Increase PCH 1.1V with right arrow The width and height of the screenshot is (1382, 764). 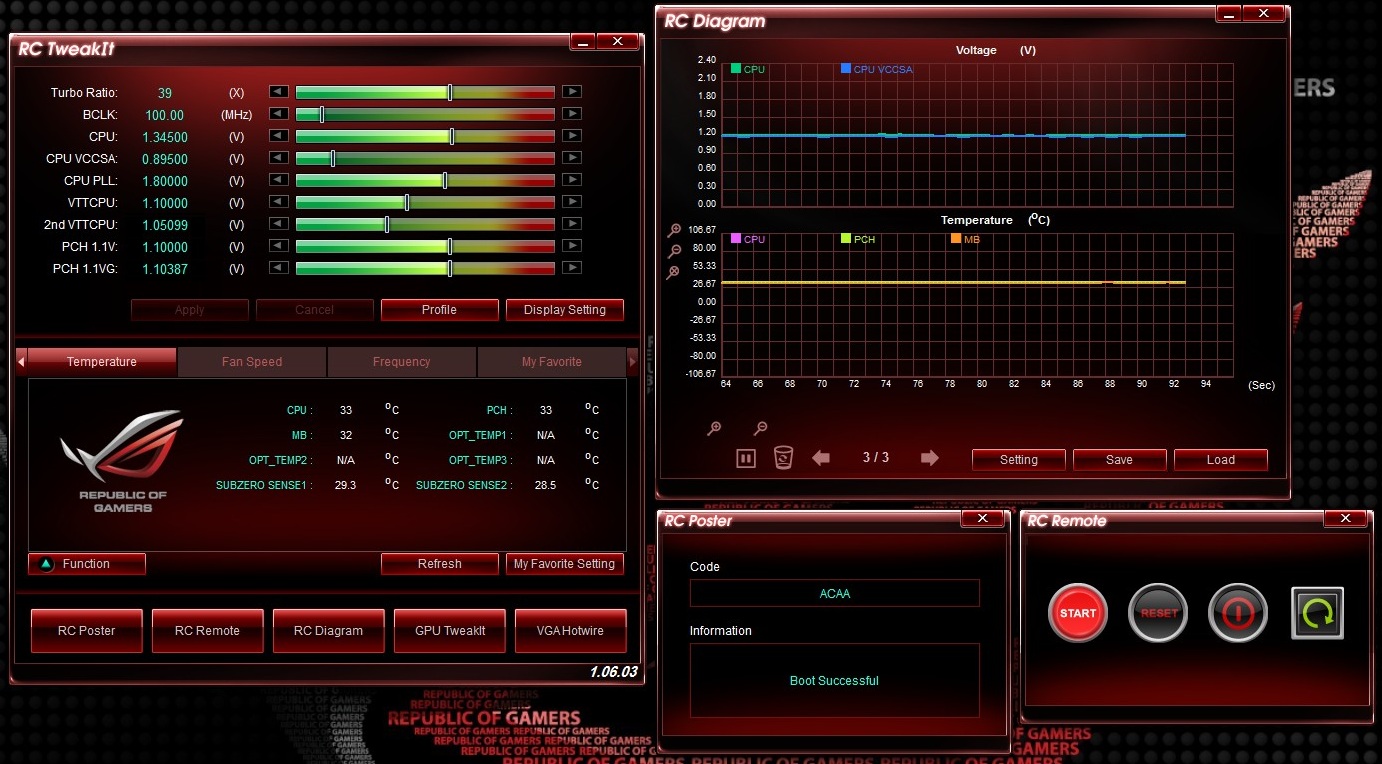click(571, 246)
